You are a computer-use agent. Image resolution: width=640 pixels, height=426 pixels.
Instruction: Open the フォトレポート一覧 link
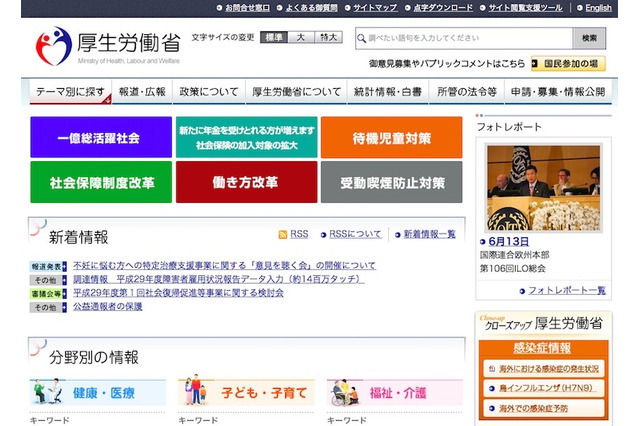click(x=567, y=291)
